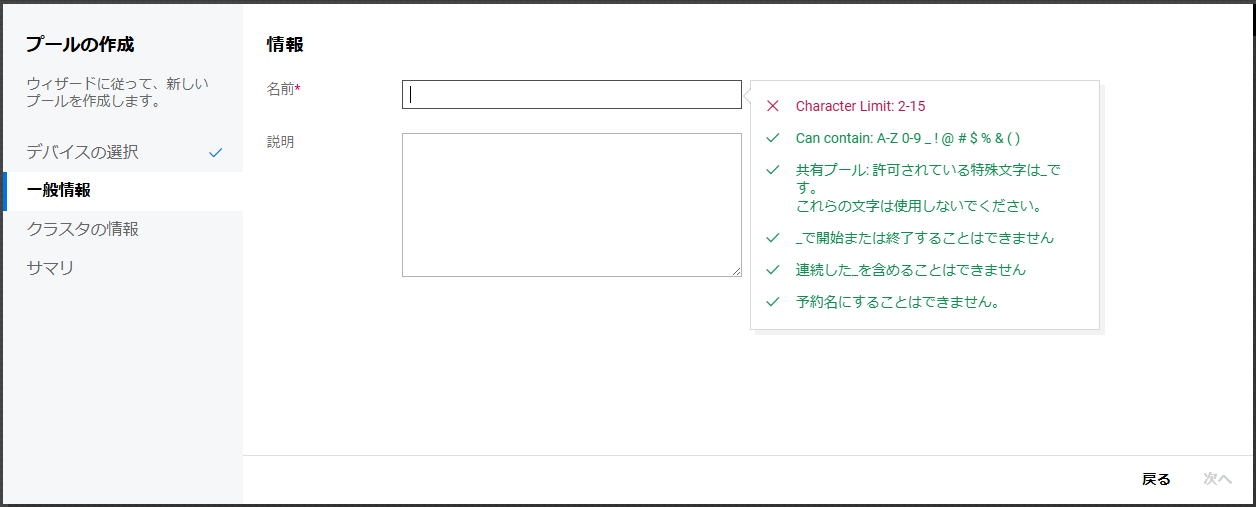Click inside the 説明 text area

571,204
